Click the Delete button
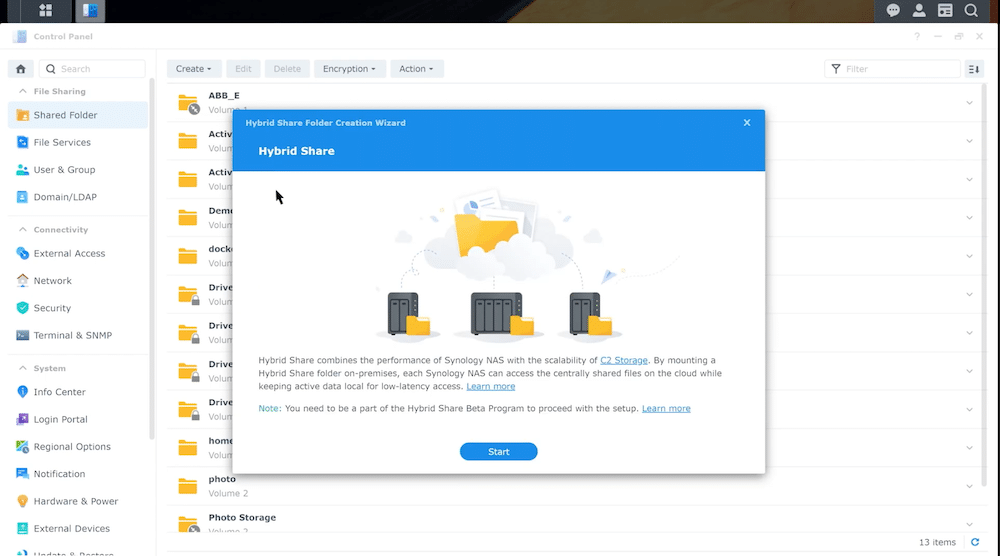1000x556 pixels. point(287,69)
